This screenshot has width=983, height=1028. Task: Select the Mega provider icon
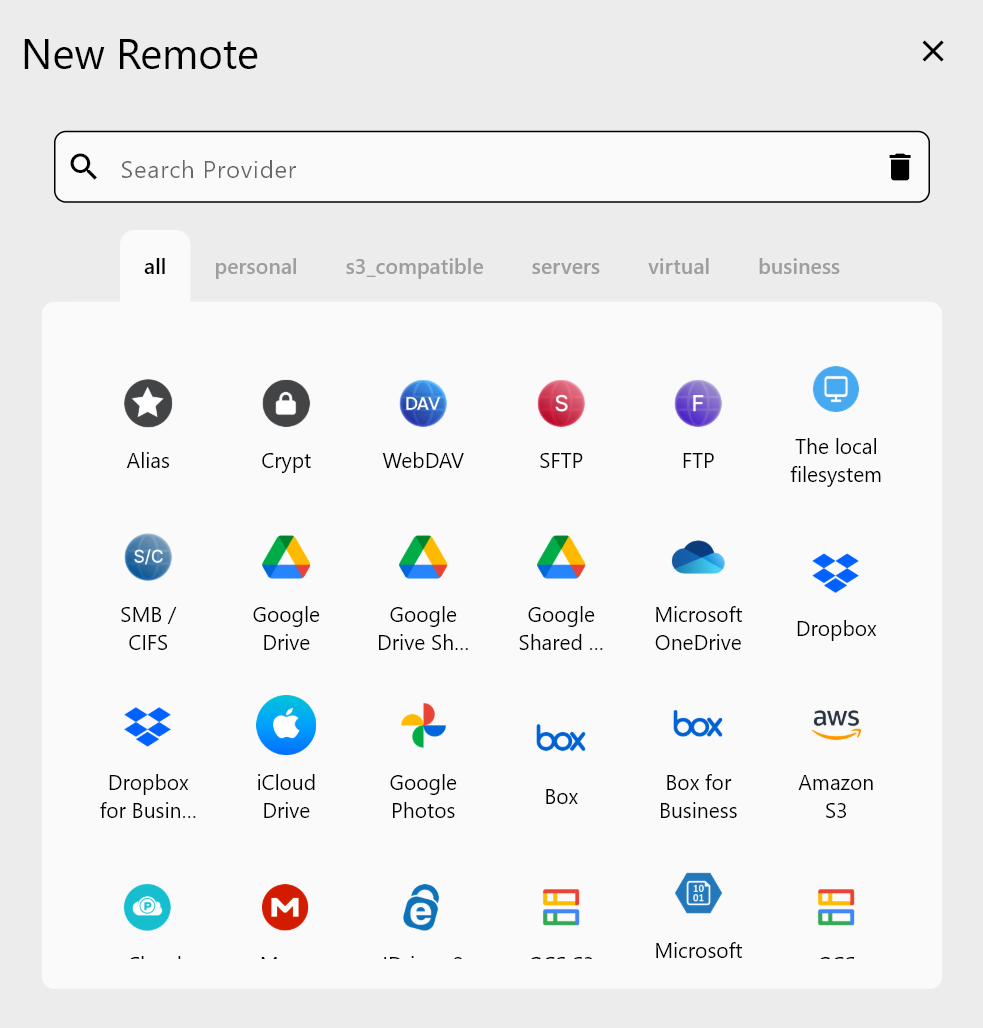285,907
